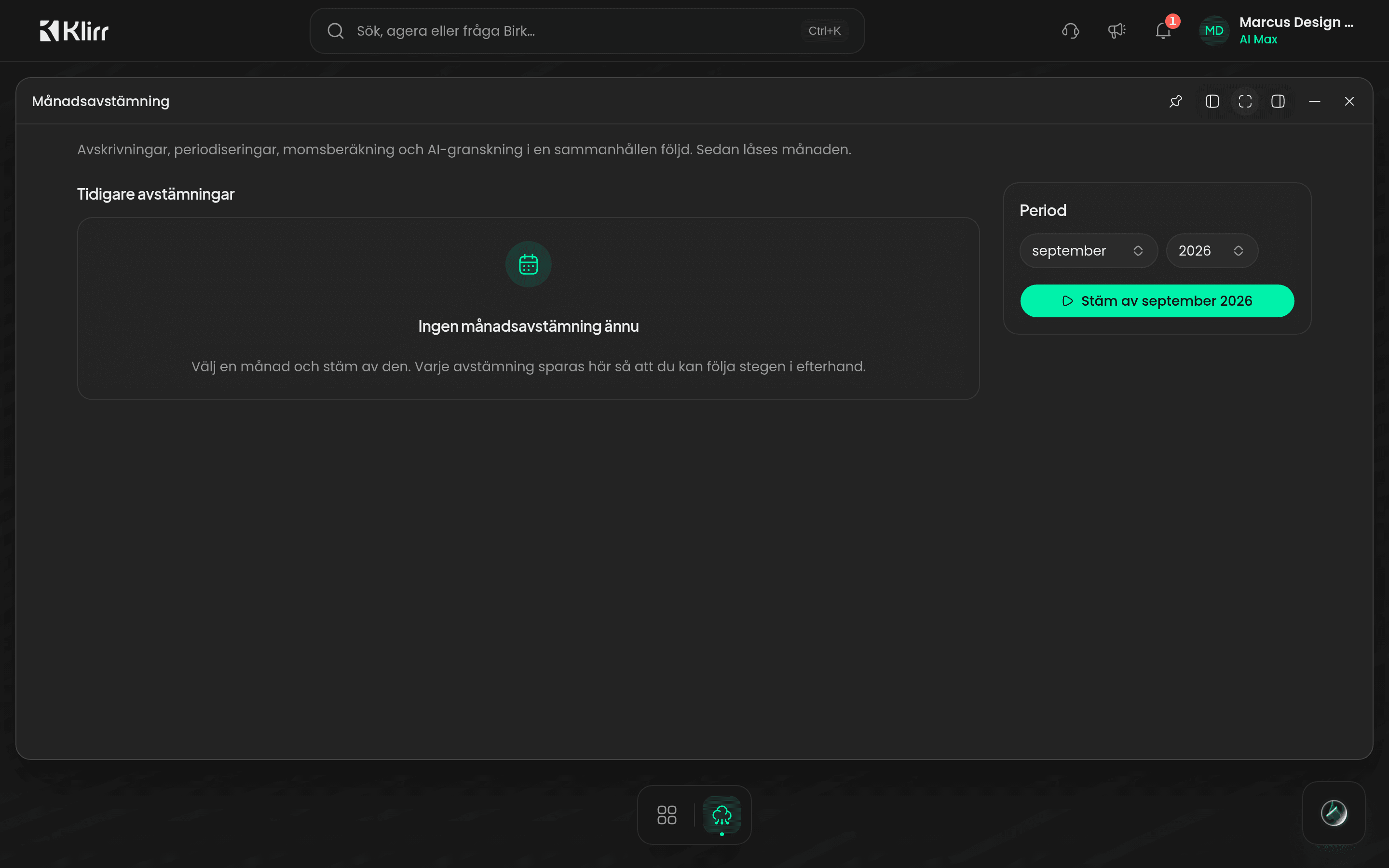The height and width of the screenshot is (868, 1389).
Task: Click the MD user avatar
Action: pos(1214,31)
